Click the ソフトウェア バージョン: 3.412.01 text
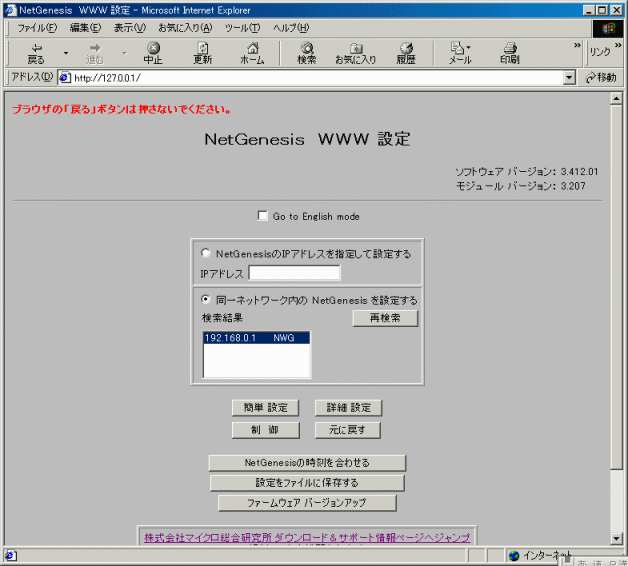The width and height of the screenshot is (628, 566). (527, 172)
